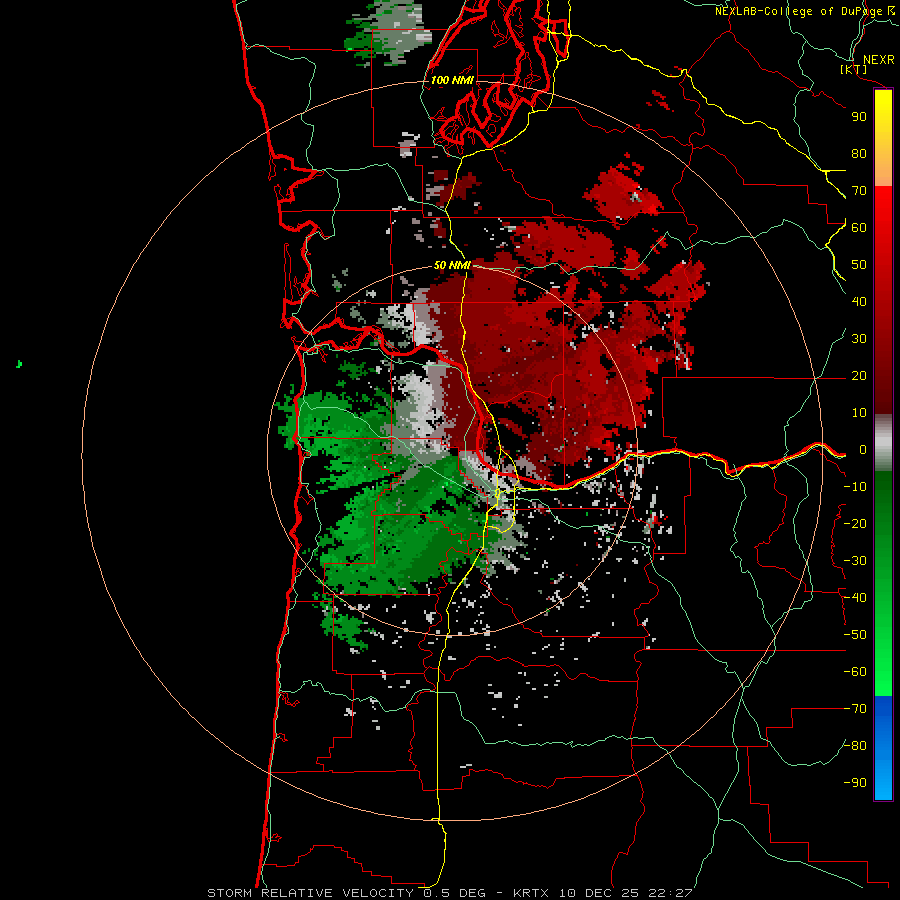Click the NEXR label at the top right

879,60
